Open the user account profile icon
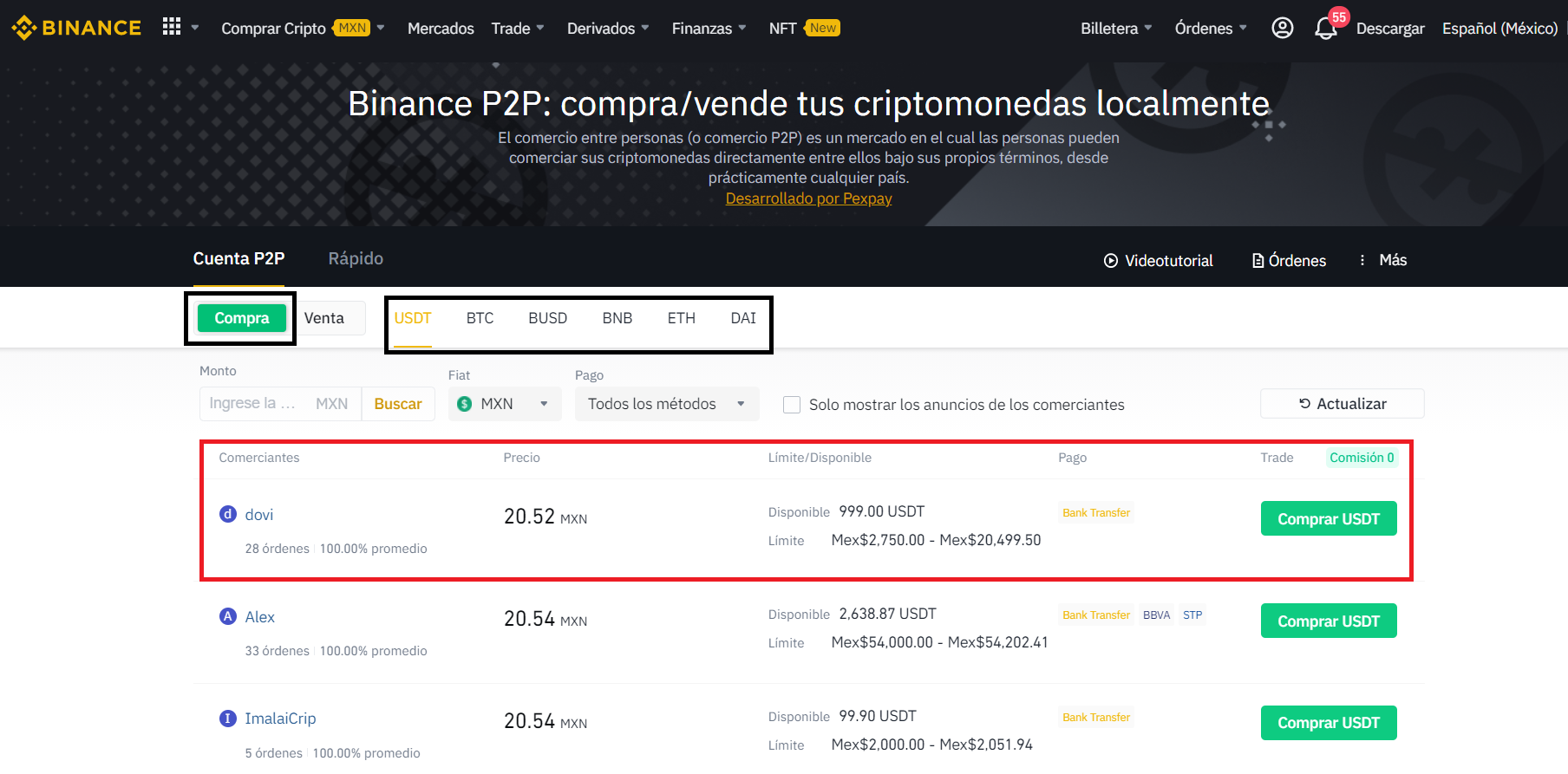The image size is (1568, 774). (1282, 28)
